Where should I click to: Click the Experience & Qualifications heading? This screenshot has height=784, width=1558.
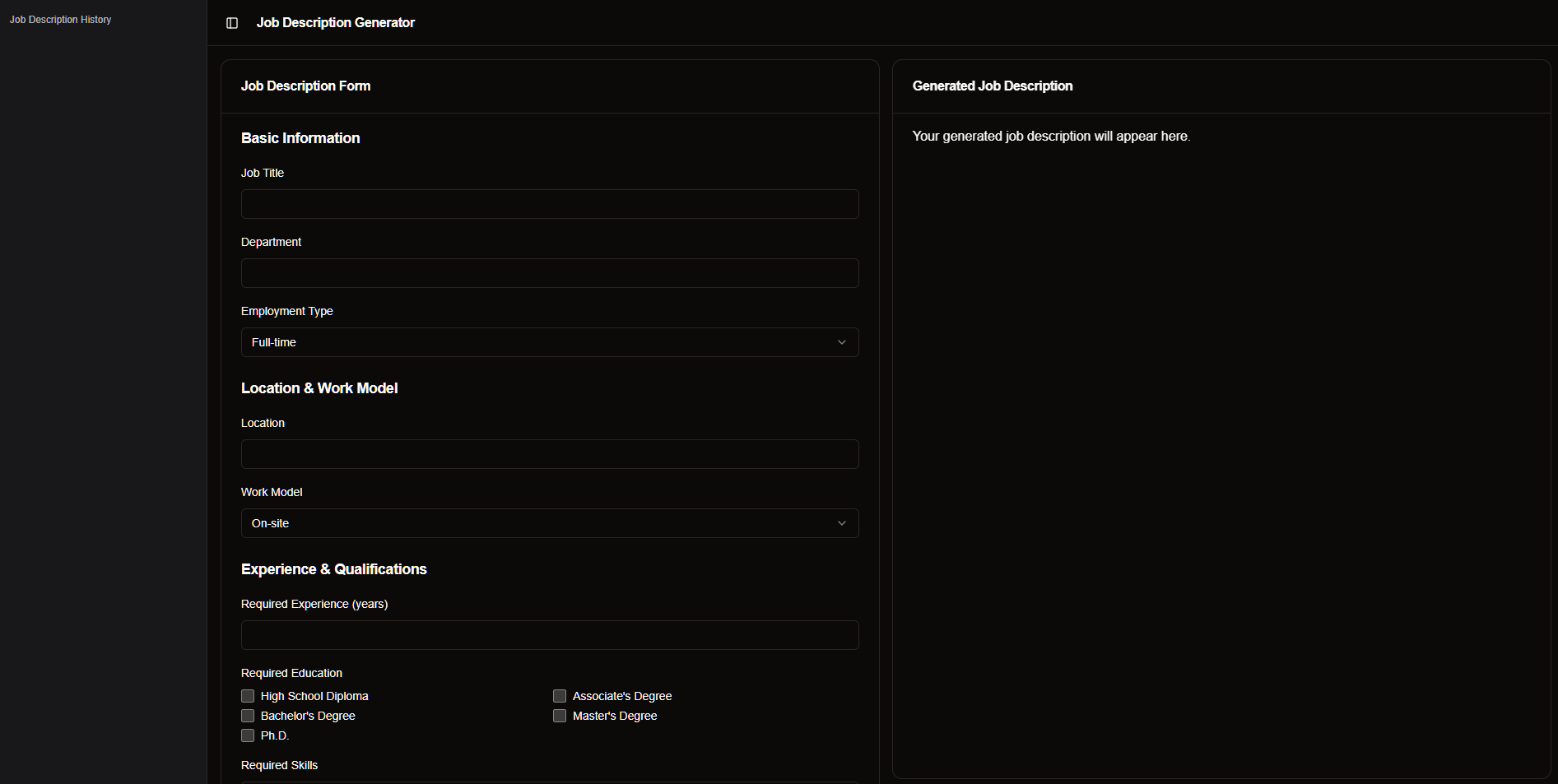pyautogui.click(x=334, y=569)
